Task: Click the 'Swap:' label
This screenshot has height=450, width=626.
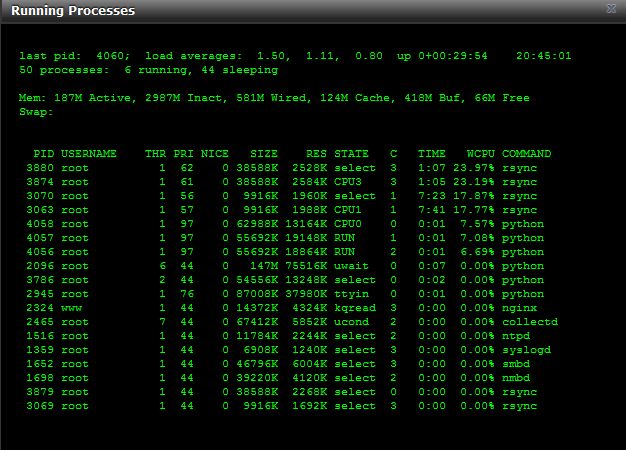Action: coord(36,112)
